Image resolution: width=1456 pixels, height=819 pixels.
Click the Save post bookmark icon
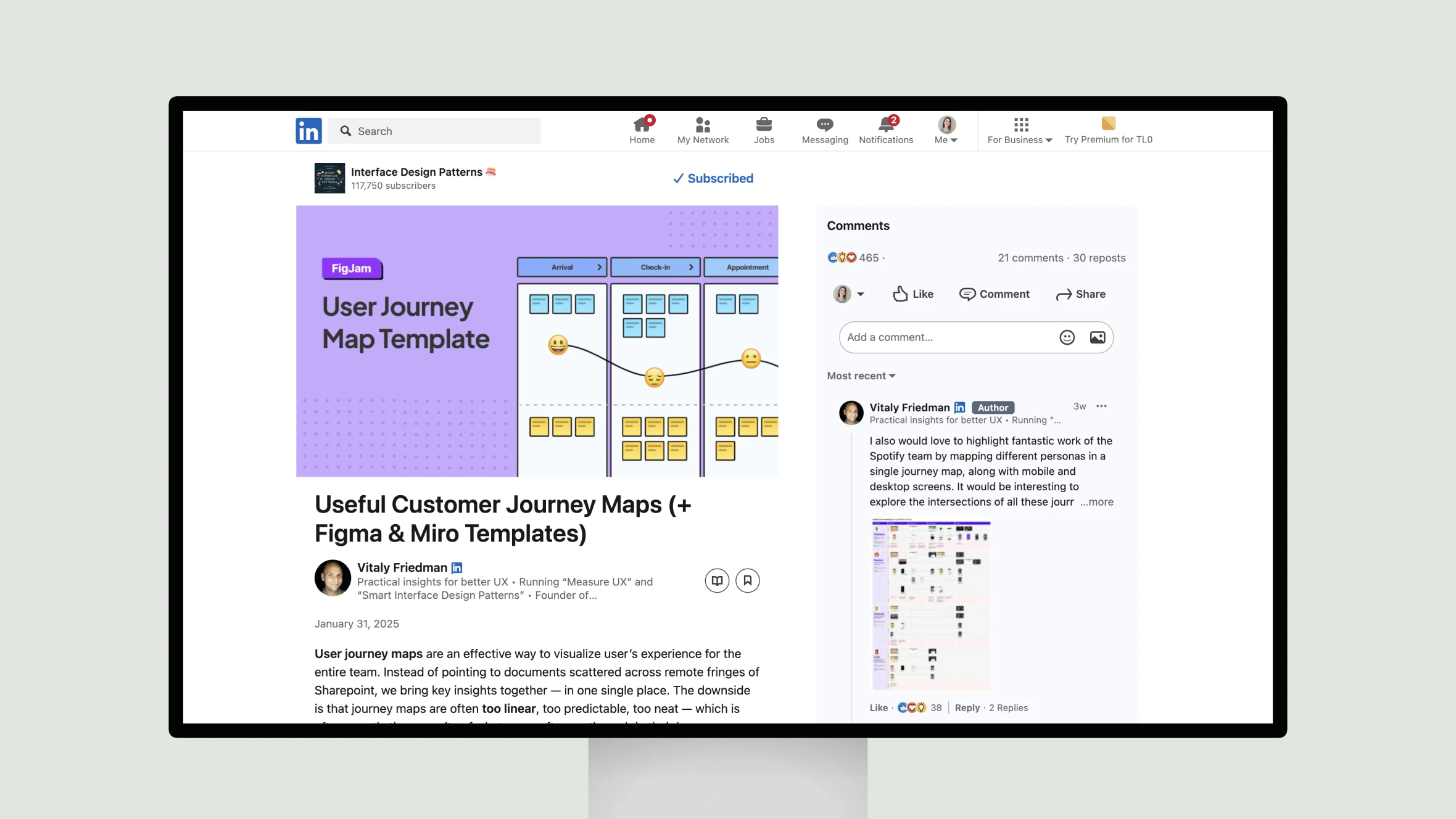(748, 580)
